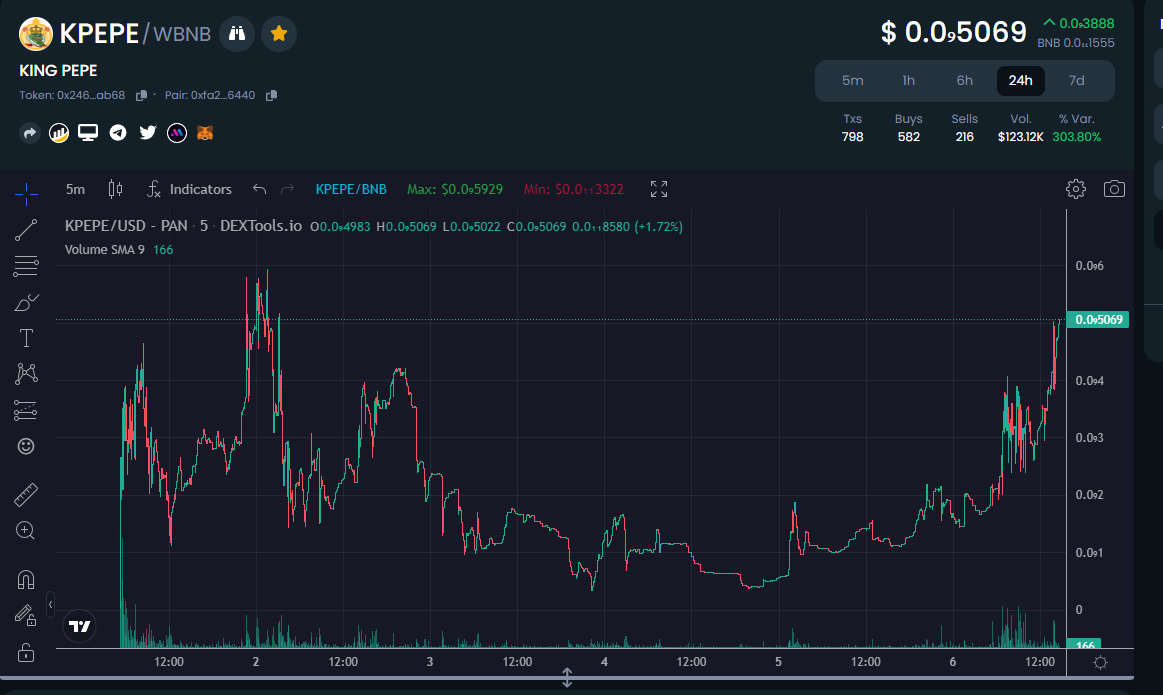Screen dimensions: 1163x695
Task: Open the website monitor icon
Action: click(88, 133)
